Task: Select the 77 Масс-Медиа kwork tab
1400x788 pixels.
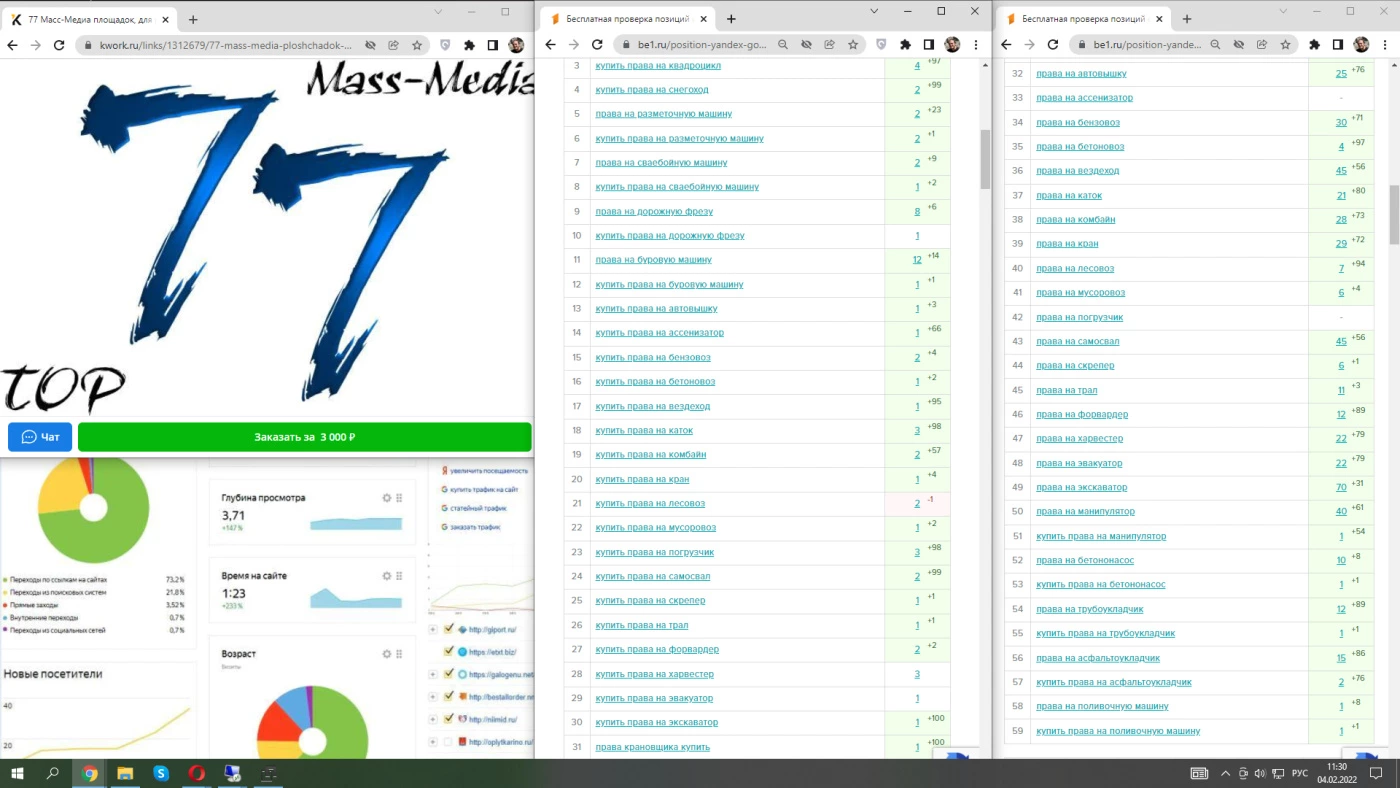Action: (x=90, y=19)
